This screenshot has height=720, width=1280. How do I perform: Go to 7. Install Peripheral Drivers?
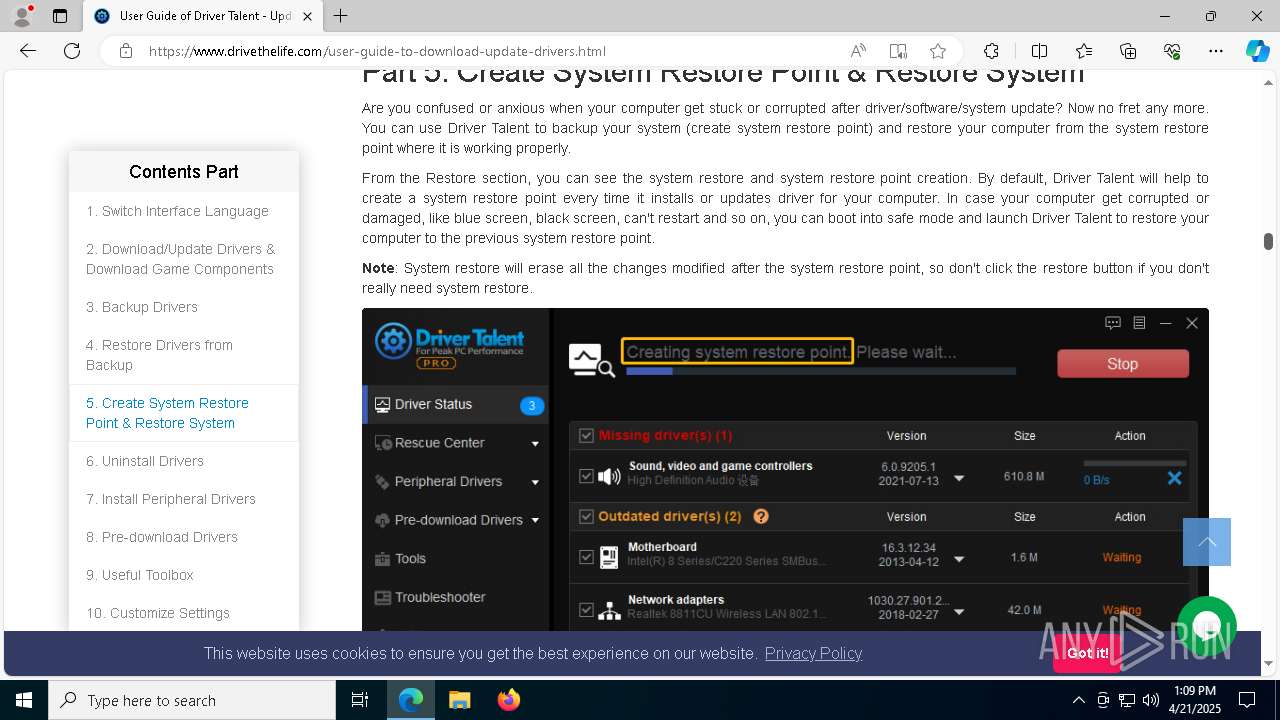171,499
